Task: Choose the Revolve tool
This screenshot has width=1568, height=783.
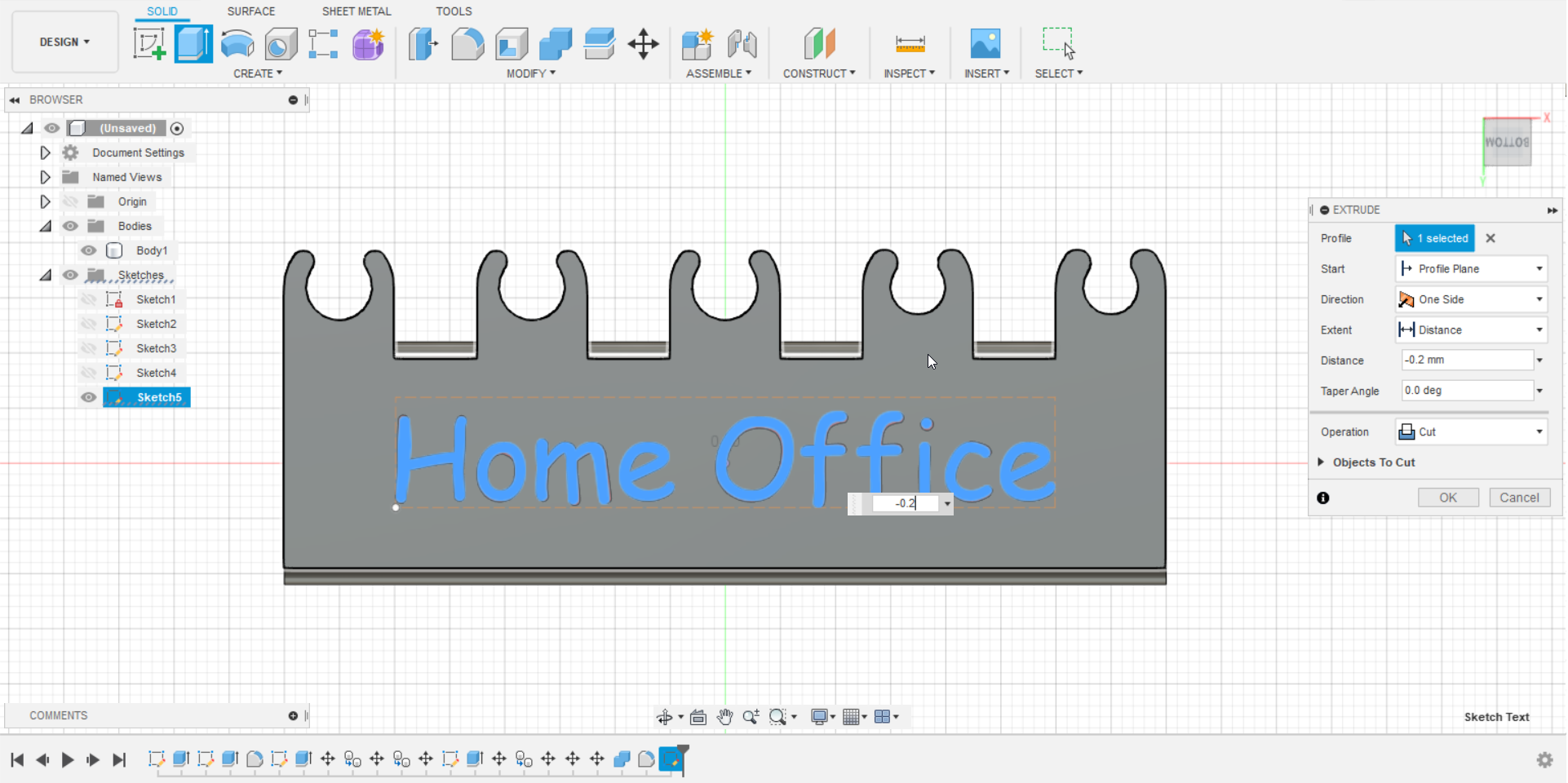Action: (x=237, y=44)
